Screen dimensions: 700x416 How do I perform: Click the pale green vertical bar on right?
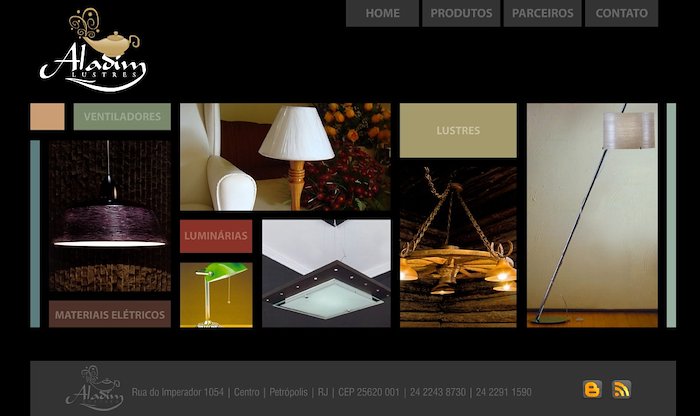tap(671, 215)
